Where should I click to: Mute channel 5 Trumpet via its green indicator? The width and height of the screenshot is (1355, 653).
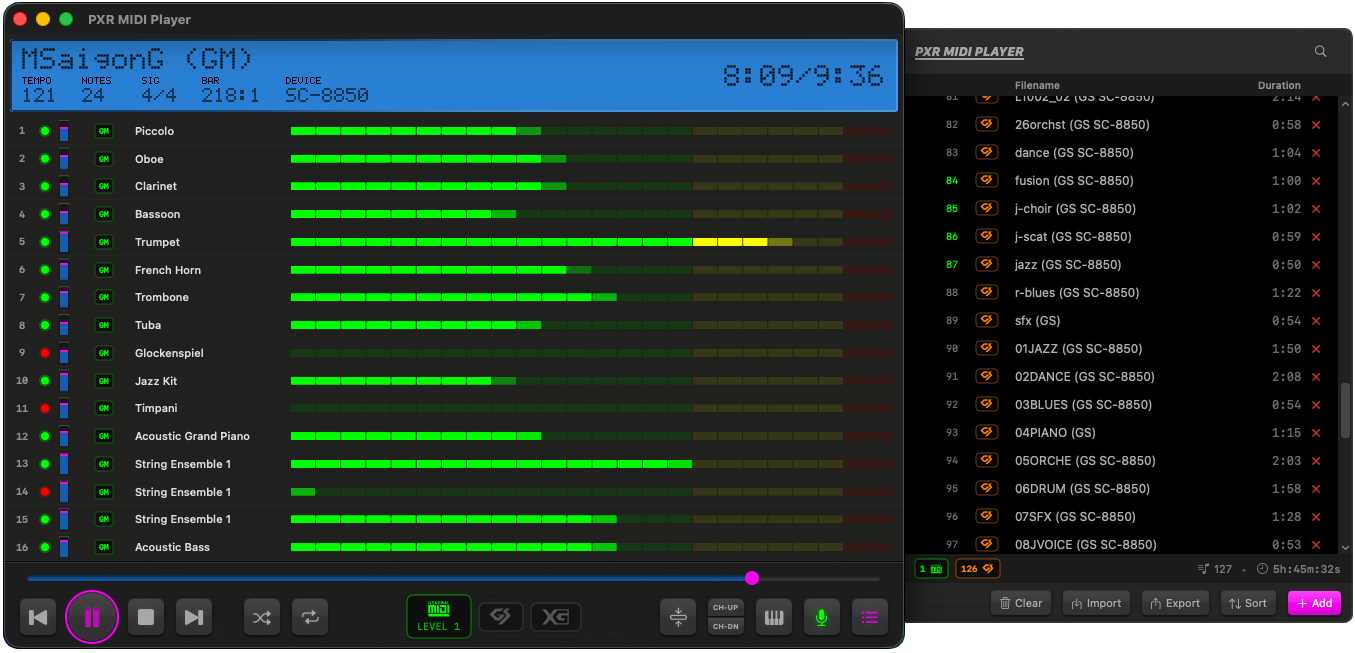click(x=45, y=242)
